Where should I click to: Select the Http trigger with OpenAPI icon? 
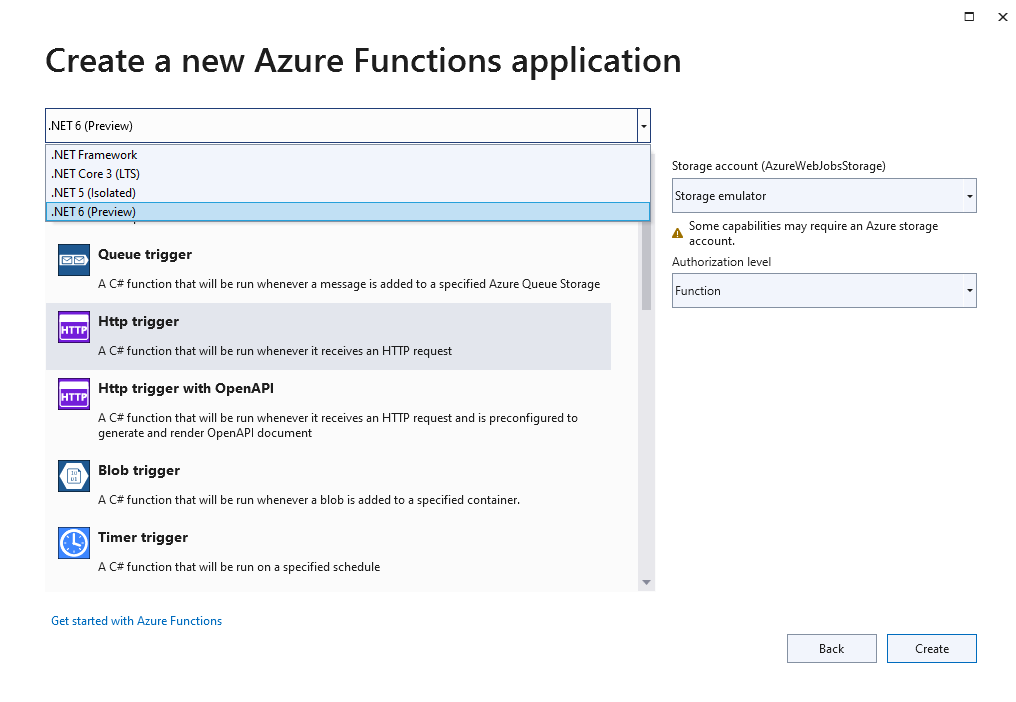73,393
